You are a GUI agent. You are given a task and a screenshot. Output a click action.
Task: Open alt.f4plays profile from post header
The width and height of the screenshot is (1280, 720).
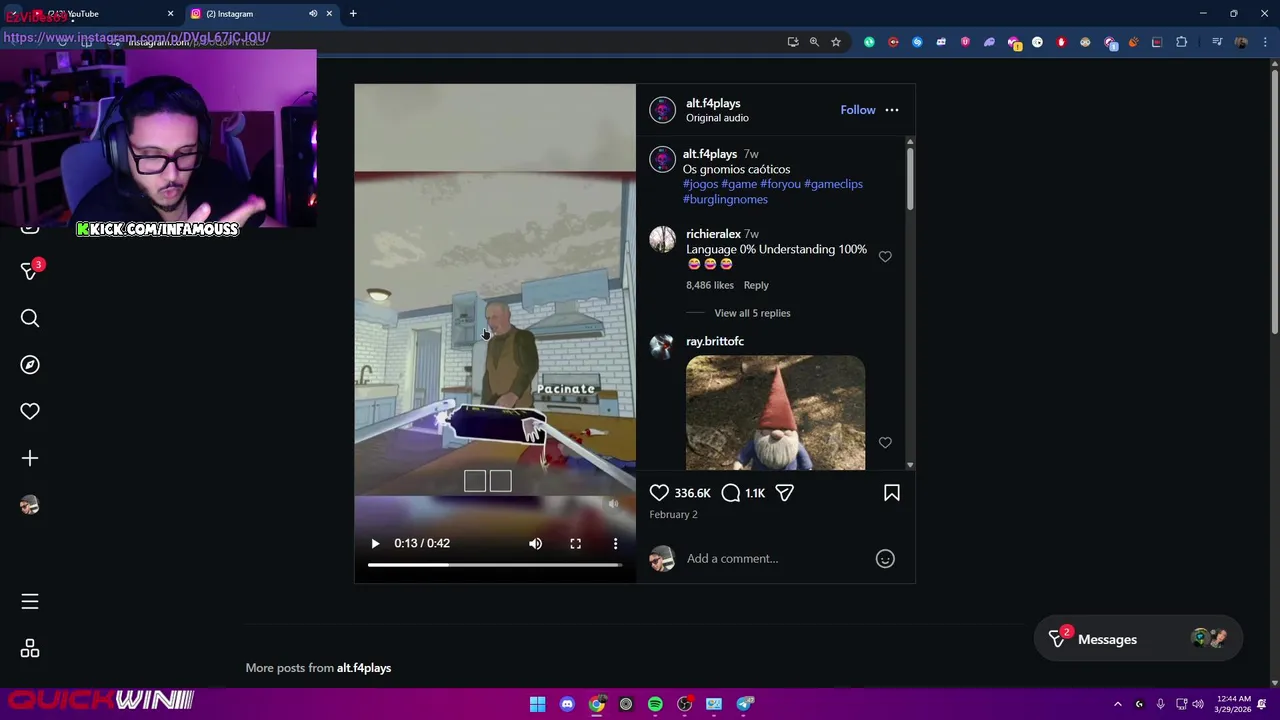[x=713, y=103]
